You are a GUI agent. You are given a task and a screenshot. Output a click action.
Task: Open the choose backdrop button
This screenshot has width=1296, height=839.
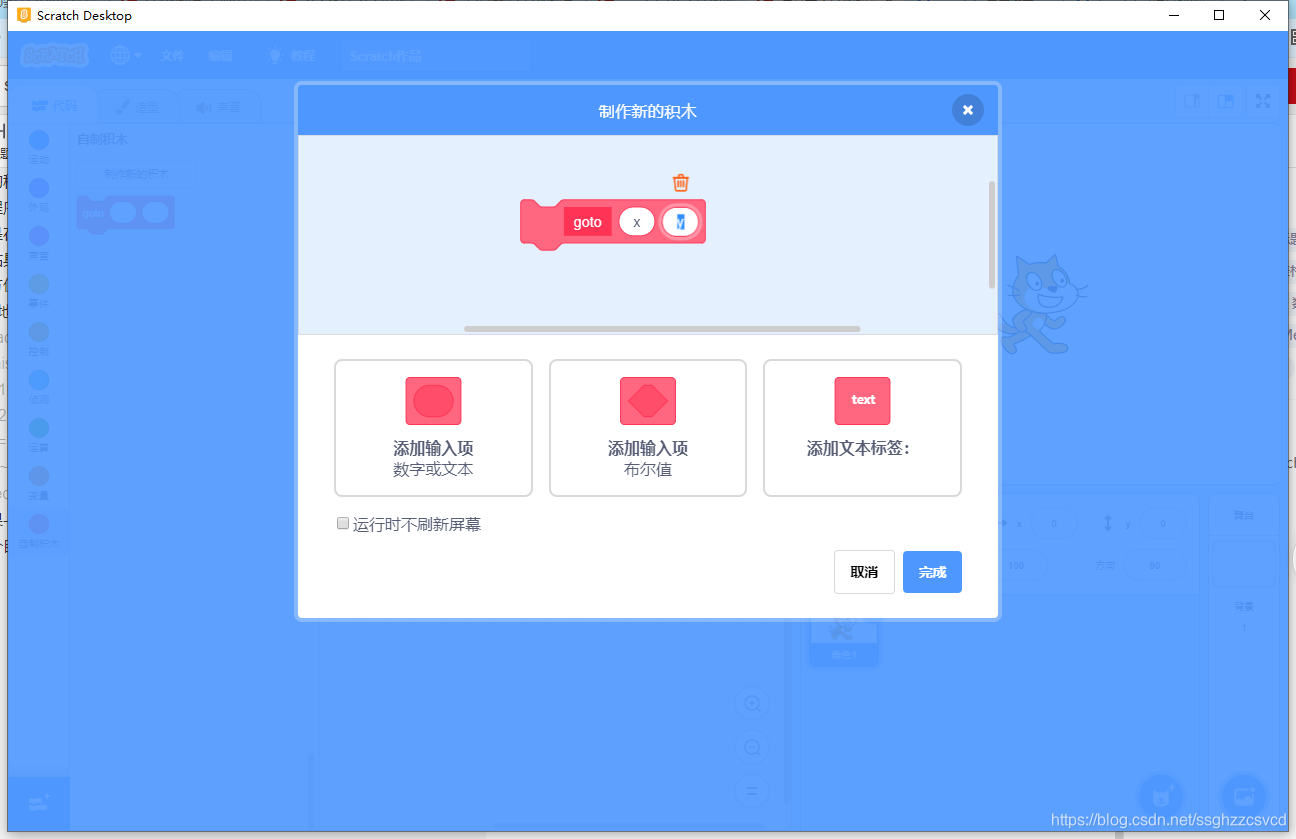(1244, 797)
